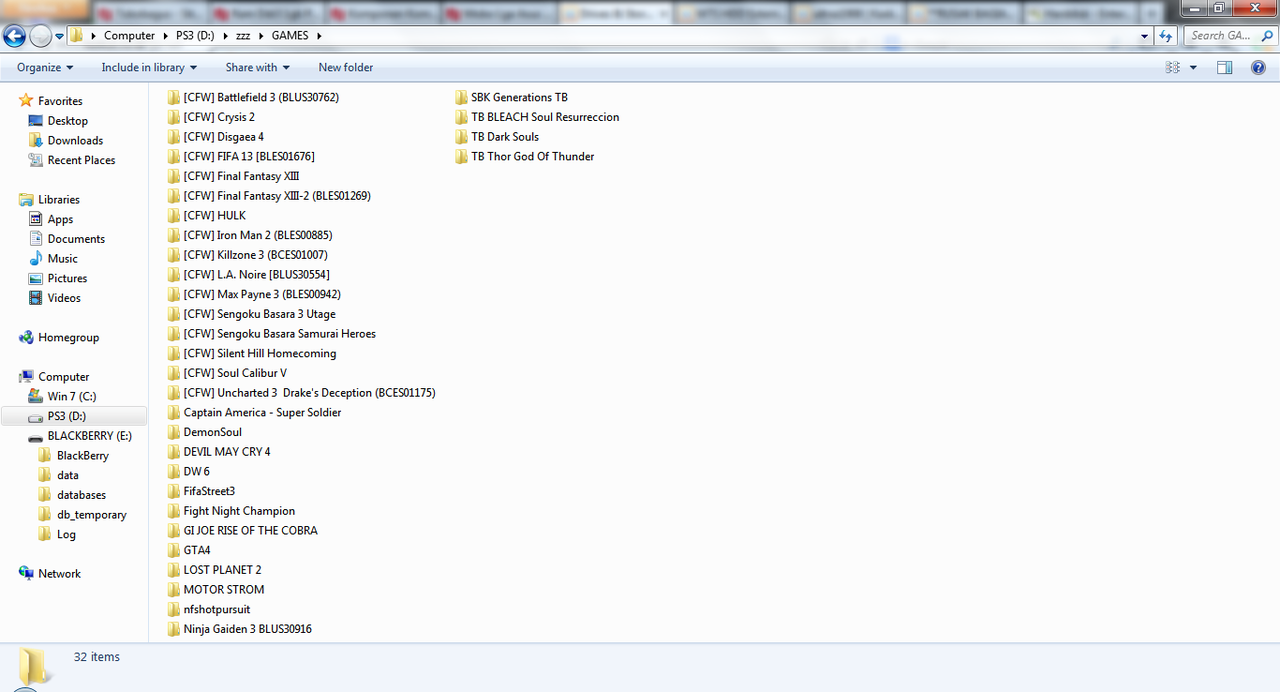1280x692 pixels.
Task: Open the Share with menu
Action: (257, 67)
